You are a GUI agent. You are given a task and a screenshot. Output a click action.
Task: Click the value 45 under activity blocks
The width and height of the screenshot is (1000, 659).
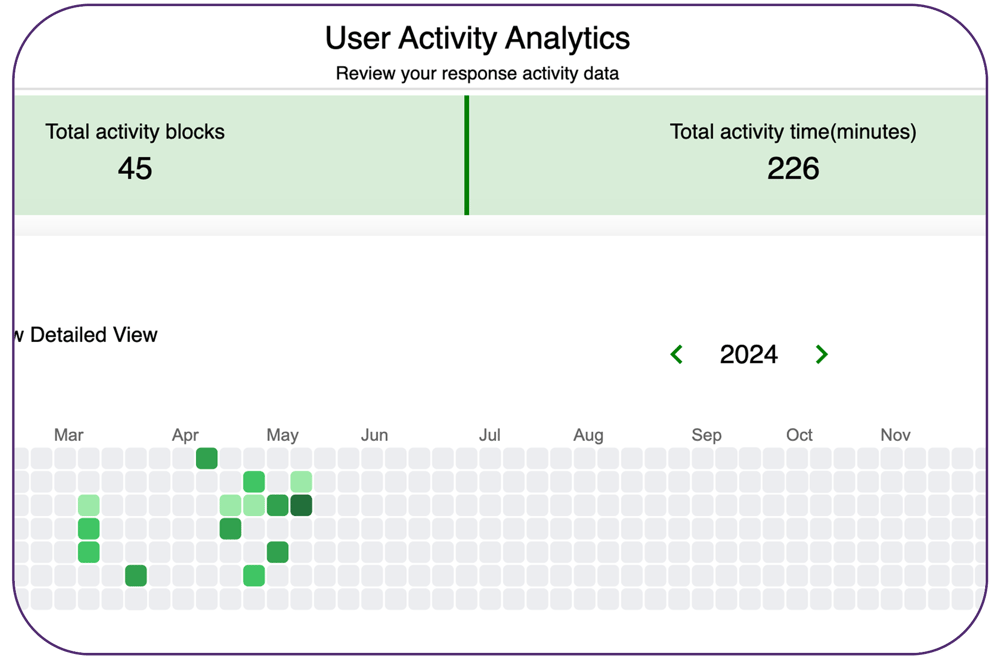(135, 168)
